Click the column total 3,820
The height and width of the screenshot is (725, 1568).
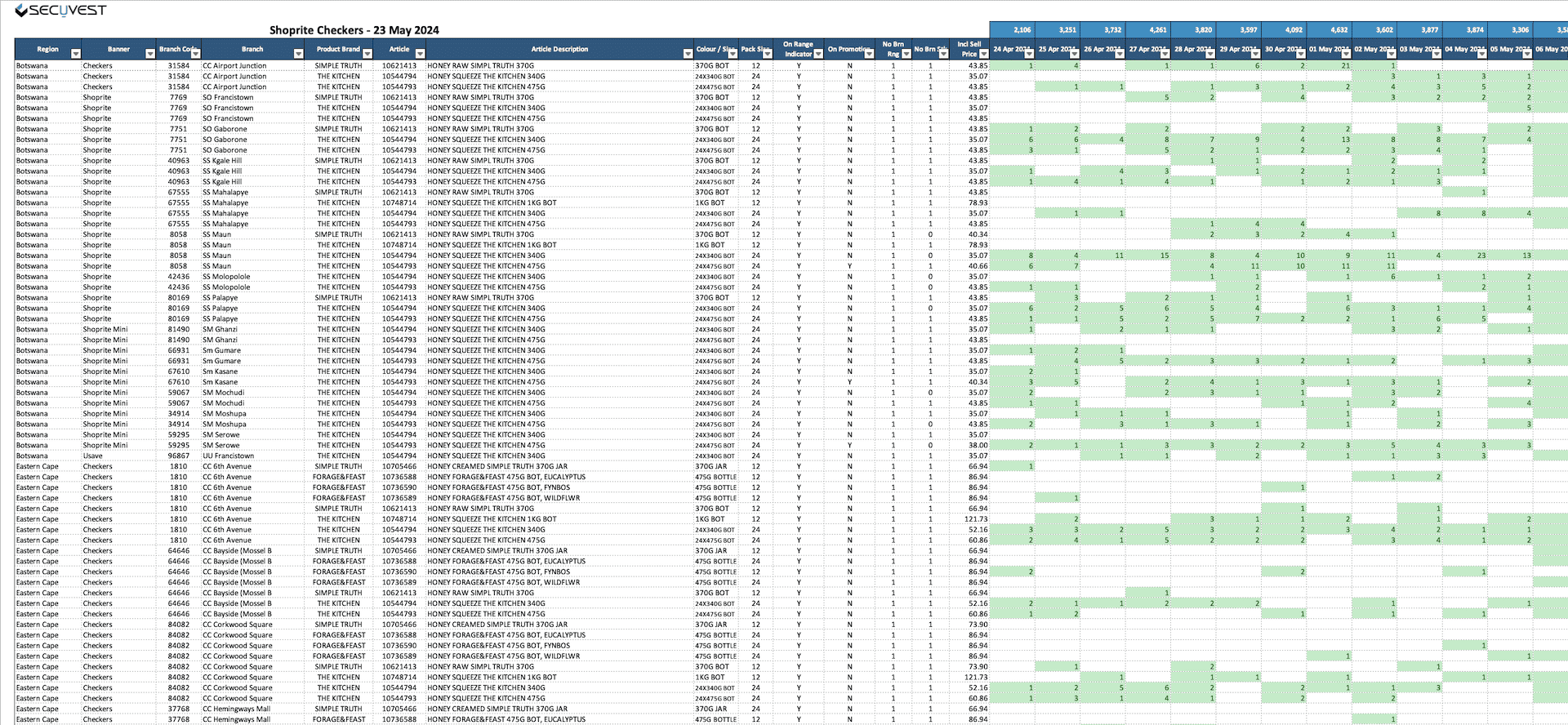coord(1204,30)
